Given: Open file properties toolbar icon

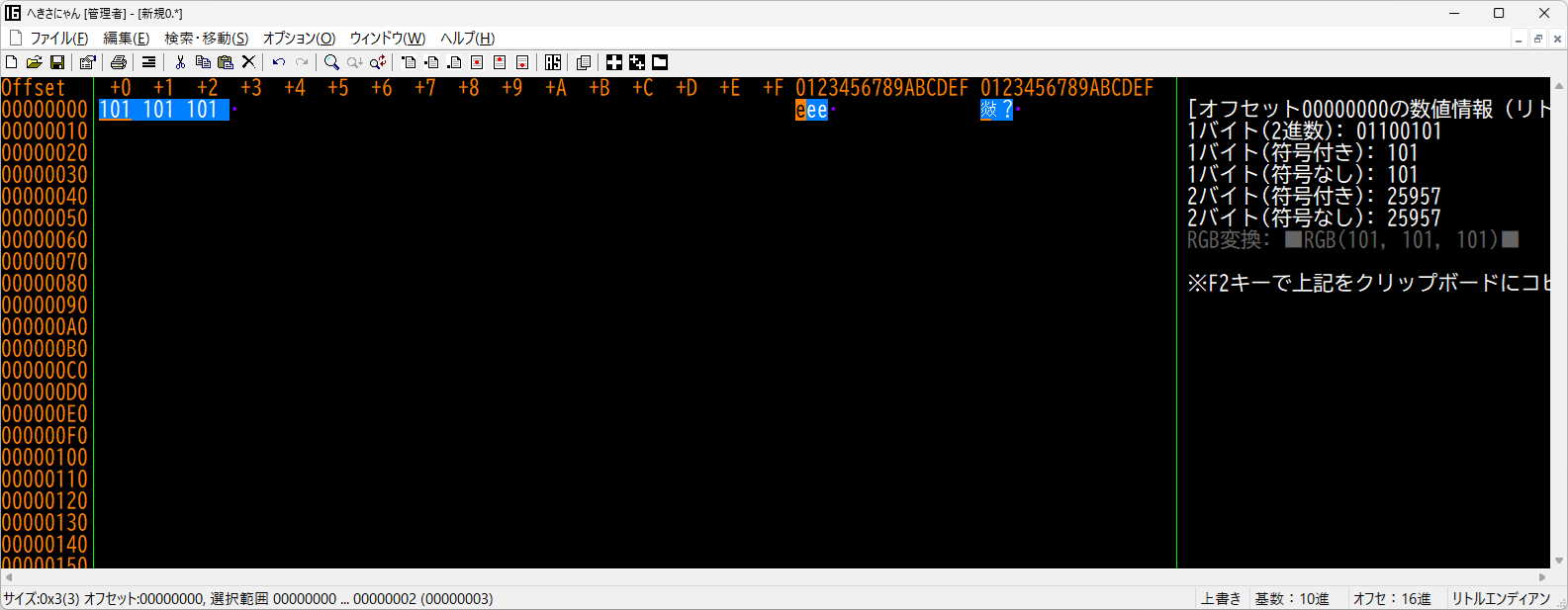Looking at the screenshot, I should tap(87, 62).
